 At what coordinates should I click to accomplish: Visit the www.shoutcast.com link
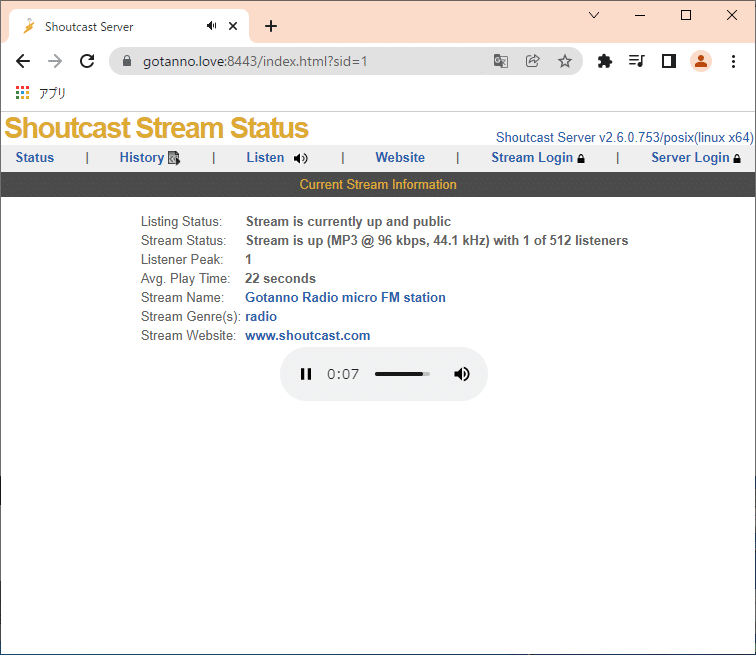(x=308, y=335)
